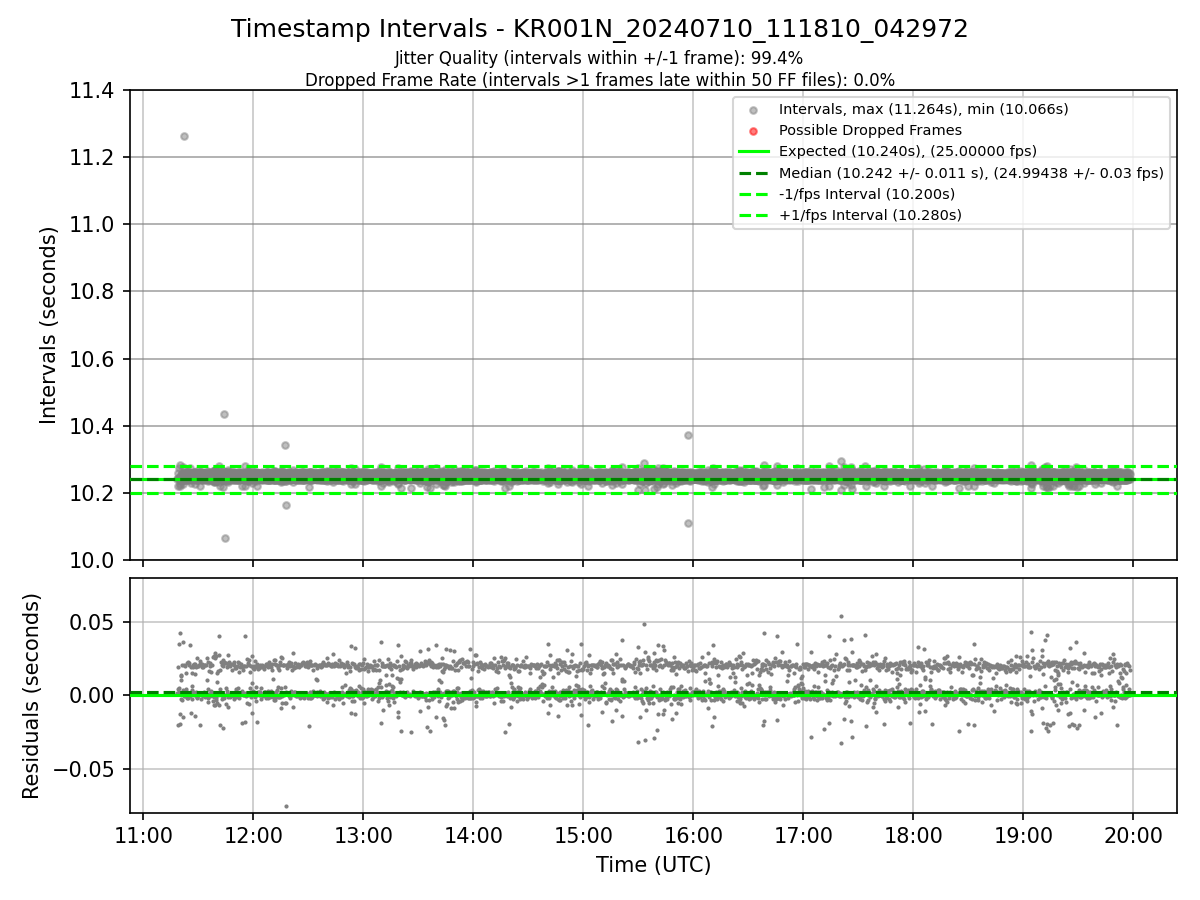The width and height of the screenshot is (1200, 900).
Task: Click the solid green line sample for Expected
Action: 754,152
